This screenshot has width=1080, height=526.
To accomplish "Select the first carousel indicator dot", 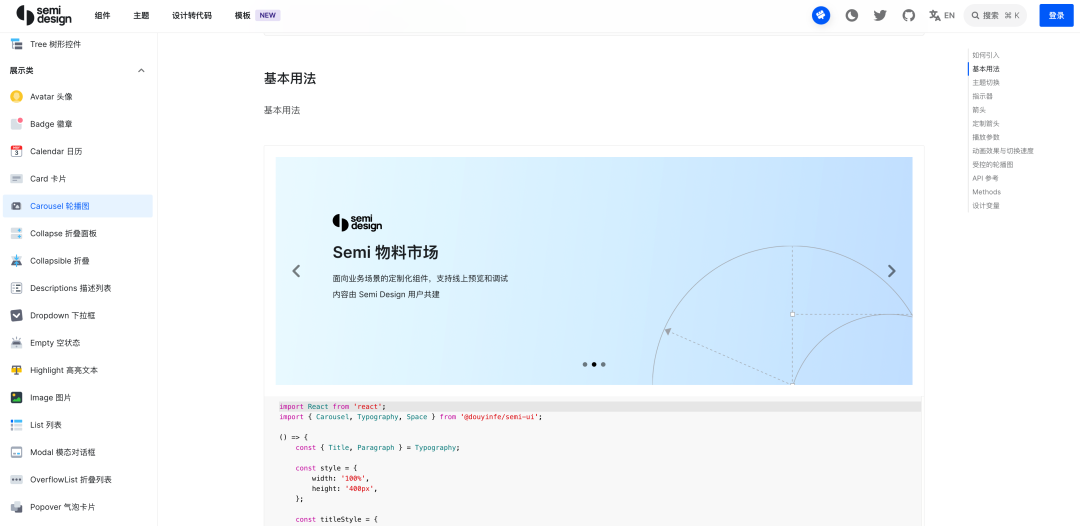I will point(585,364).
